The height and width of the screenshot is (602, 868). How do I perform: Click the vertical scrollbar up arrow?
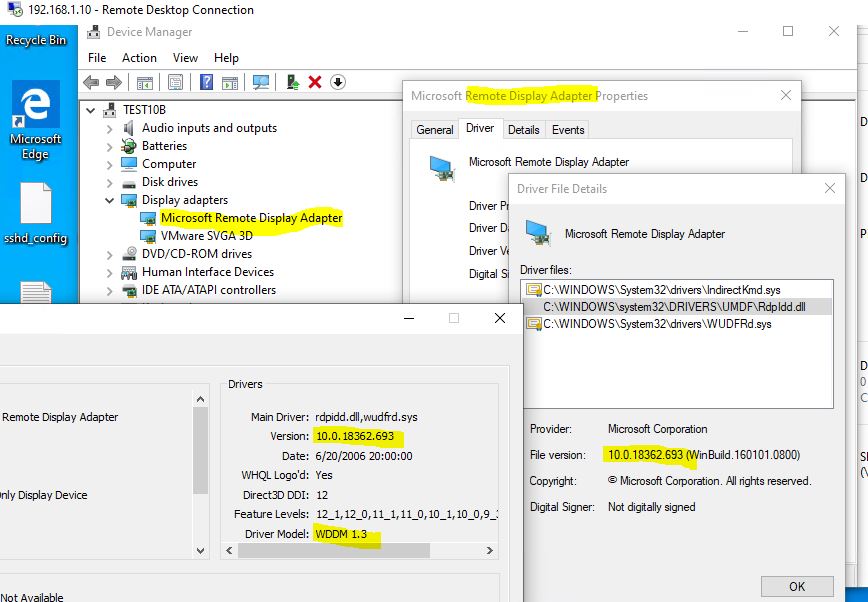click(201, 399)
